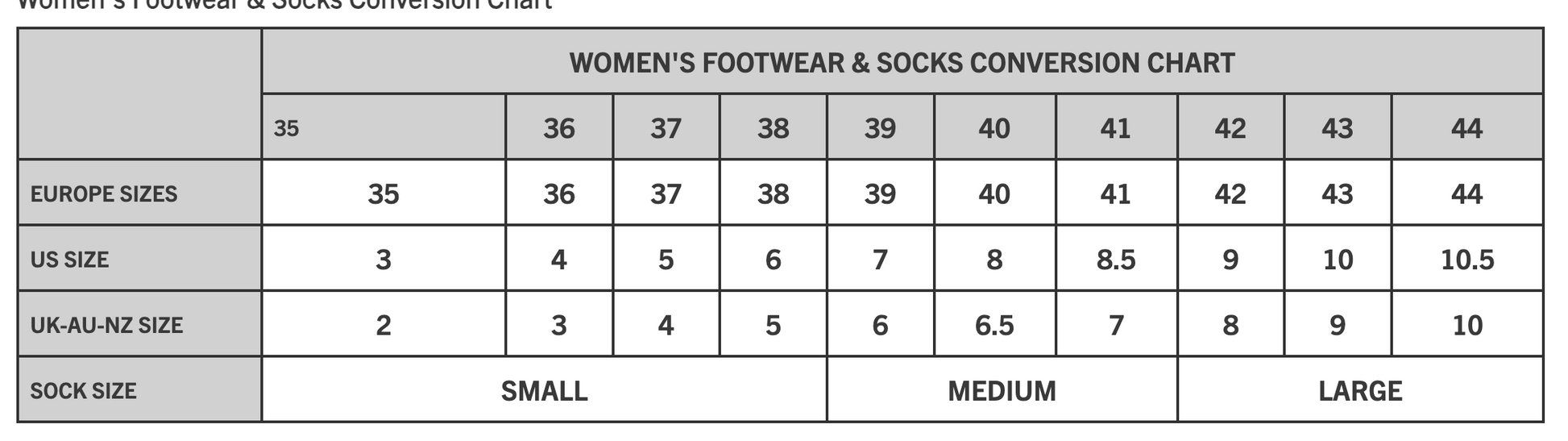The width and height of the screenshot is (1568, 441).
Task: Click Europe size 42 cell
Action: [1230, 193]
